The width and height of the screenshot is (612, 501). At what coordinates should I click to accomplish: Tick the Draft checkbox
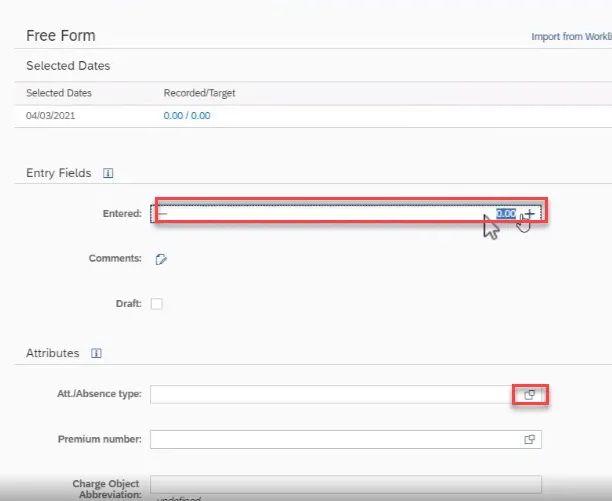coord(157,304)
